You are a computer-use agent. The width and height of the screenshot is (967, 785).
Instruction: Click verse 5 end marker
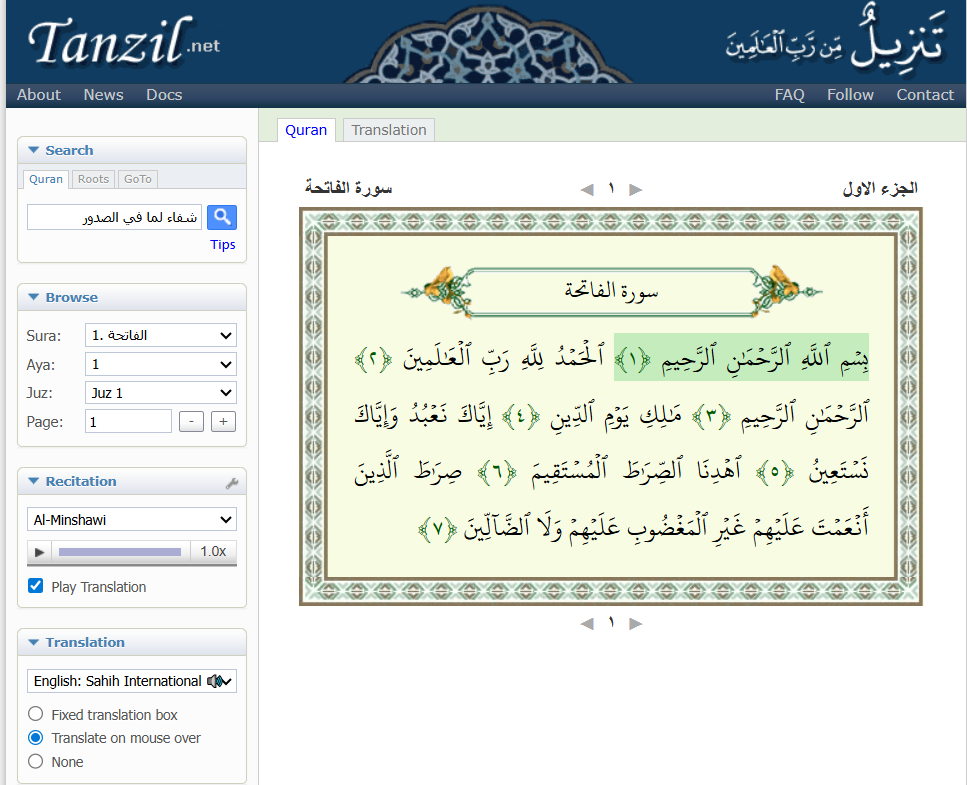point(775,472)
